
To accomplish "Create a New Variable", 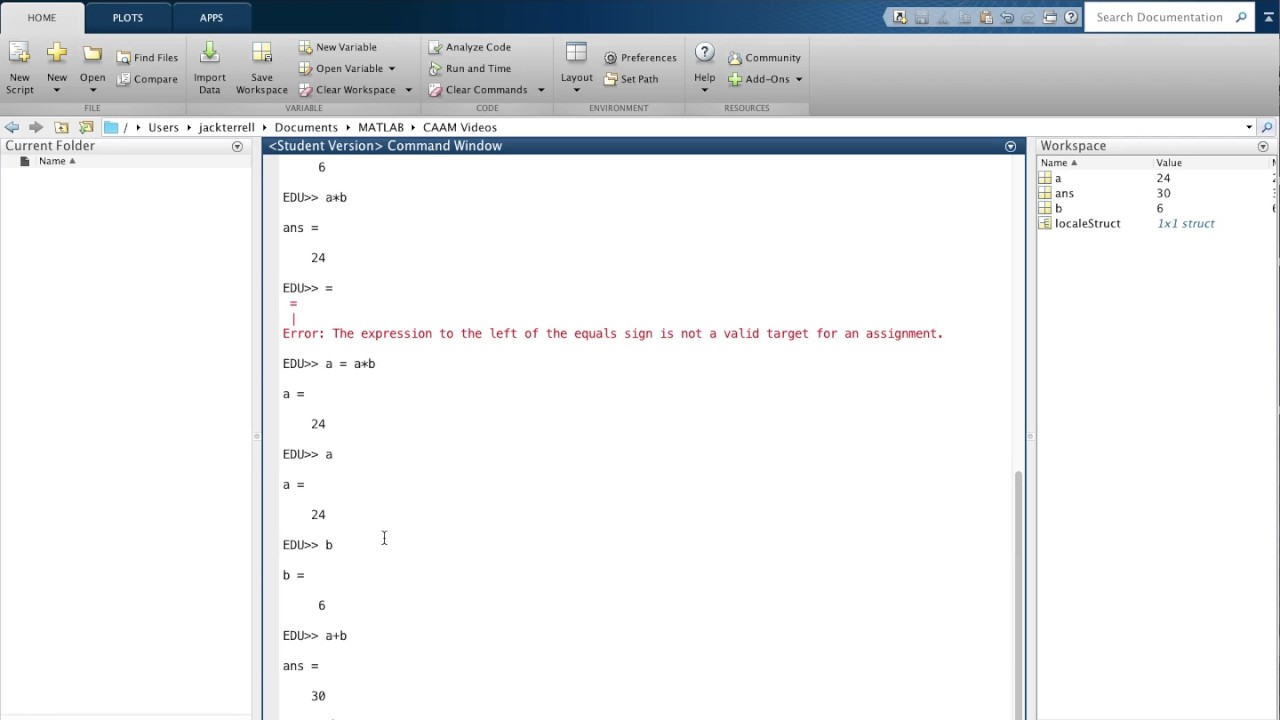I will (337, 47).
